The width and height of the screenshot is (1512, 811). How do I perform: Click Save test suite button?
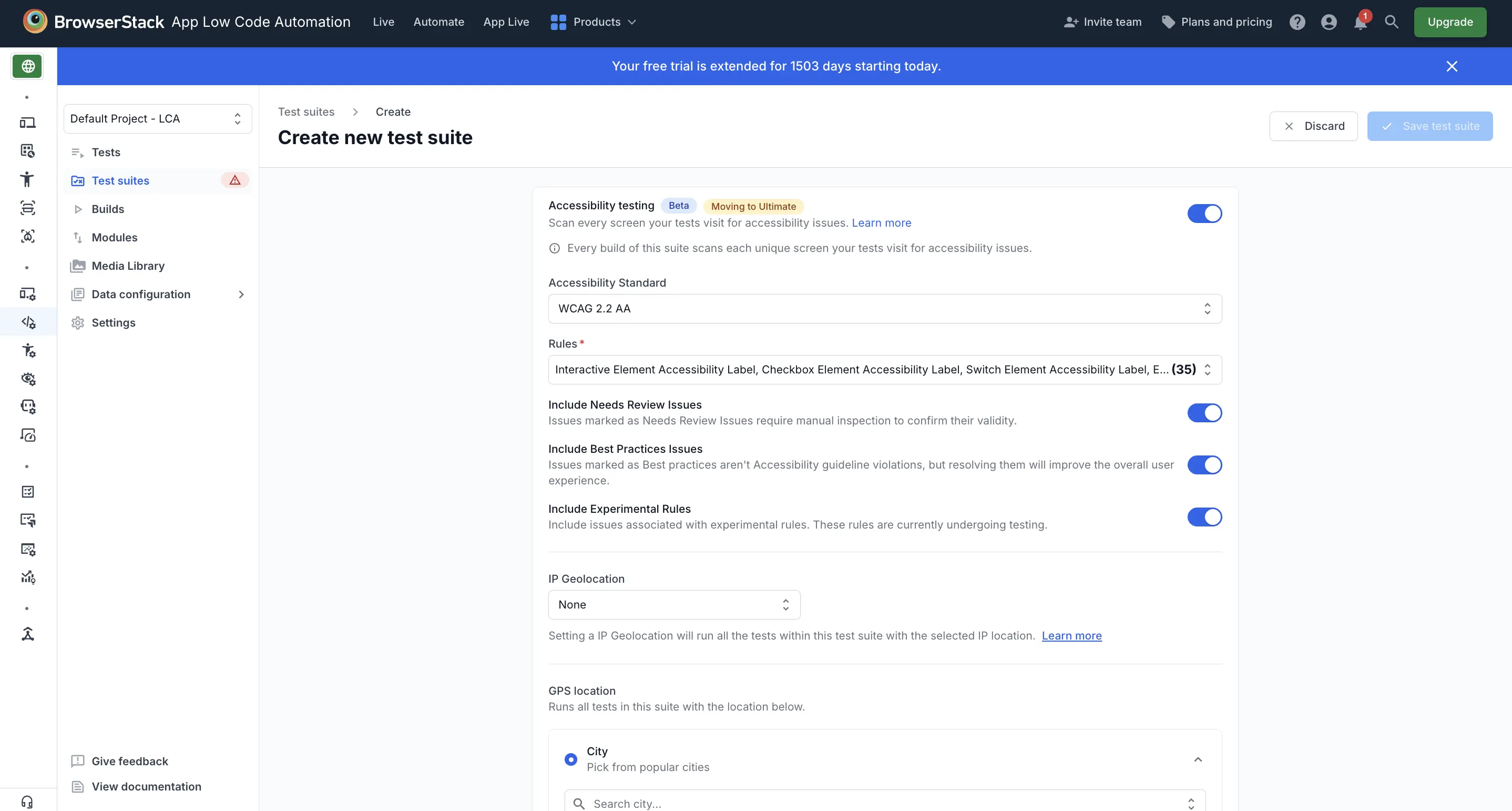tap(1430, 126)
